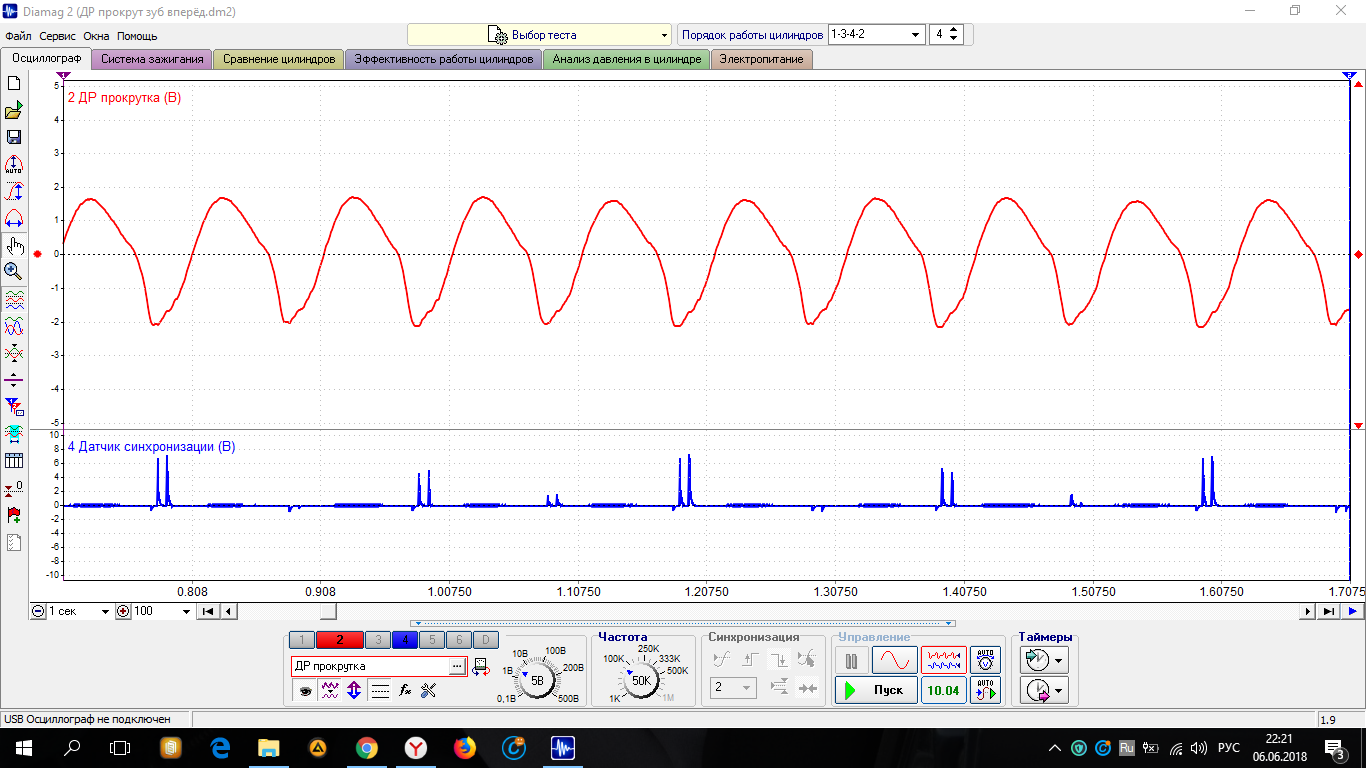Open the notes checklist icon

pos(14,543)
